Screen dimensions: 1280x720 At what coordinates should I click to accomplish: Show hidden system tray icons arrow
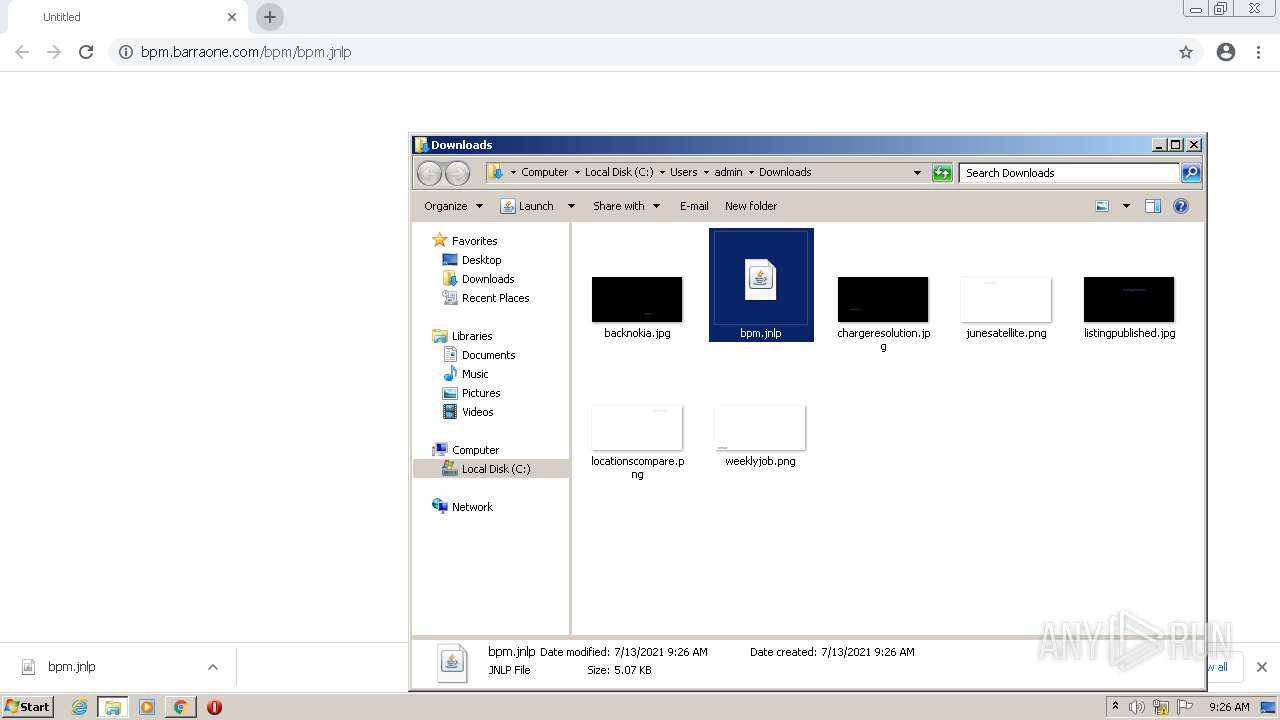1115,707
